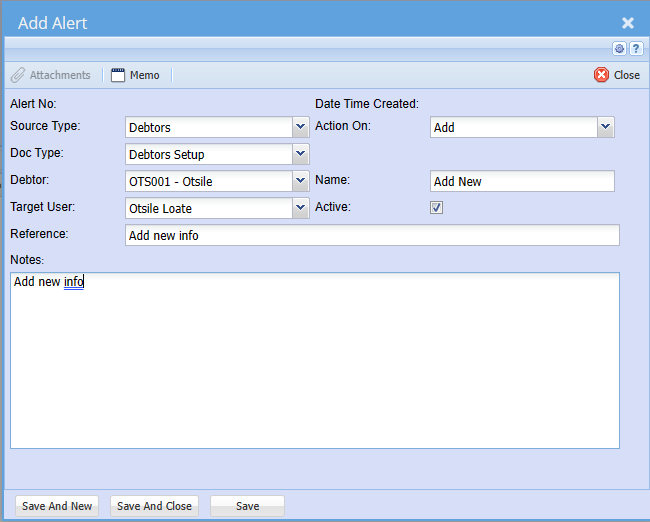650x522 pixels.
Task: Click the Save button
Action: pyautogui.click(x=247, y=506)
